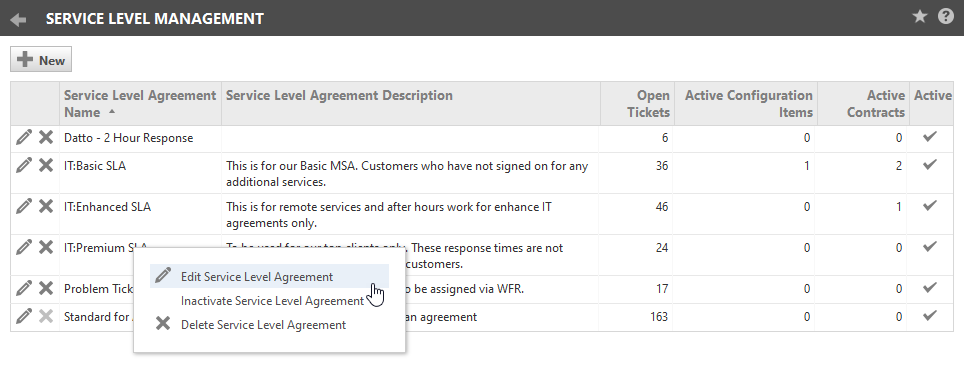Click the New button
The image size is (964, 366).
41,60
